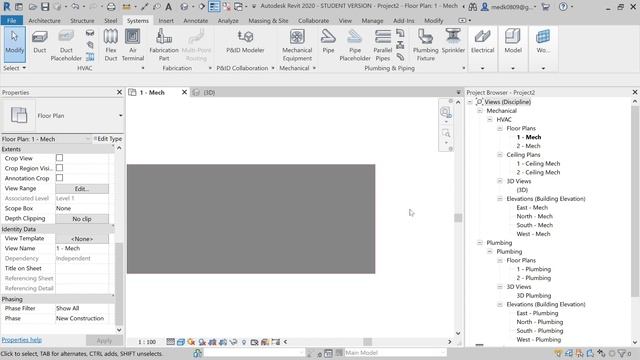This screenshot has width=640, height=360.
Task: Open the Massing & Site ribbon tab
Action: pos(268,20)
